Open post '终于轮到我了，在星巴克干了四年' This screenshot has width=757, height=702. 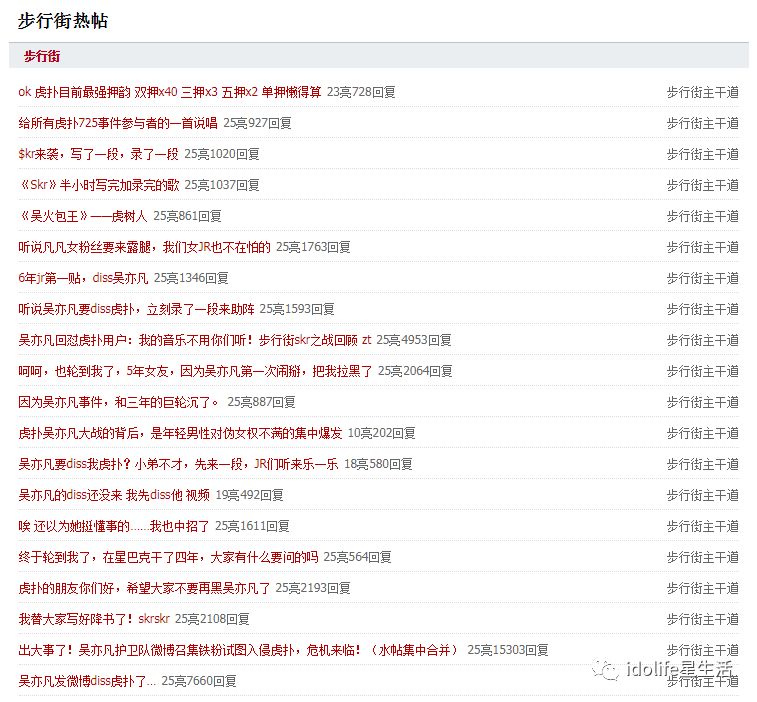point(168,557)
